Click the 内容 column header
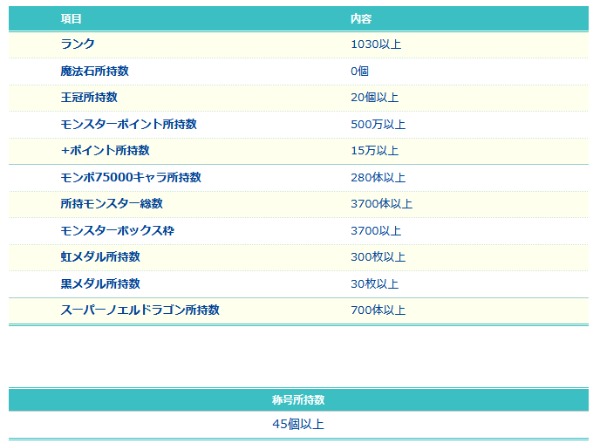 tap(361, 19)
